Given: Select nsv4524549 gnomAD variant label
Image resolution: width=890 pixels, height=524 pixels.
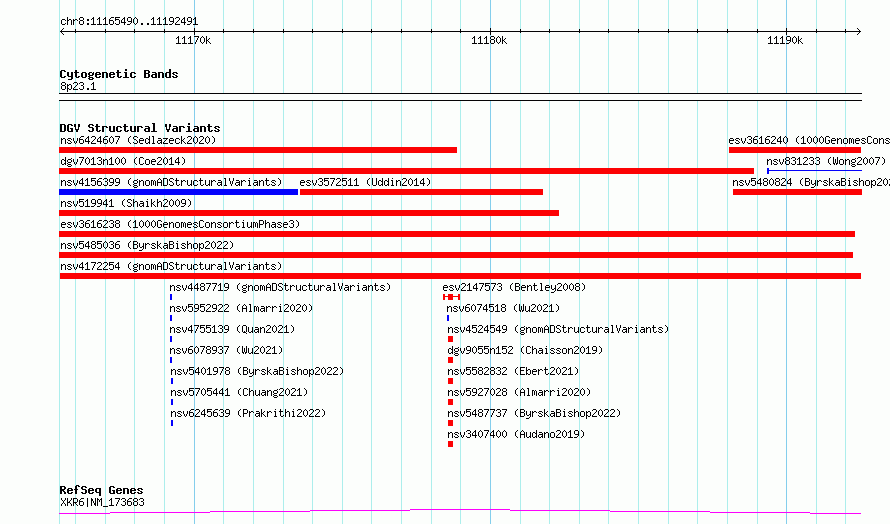Looking at the screenshot, I should 558,329.
